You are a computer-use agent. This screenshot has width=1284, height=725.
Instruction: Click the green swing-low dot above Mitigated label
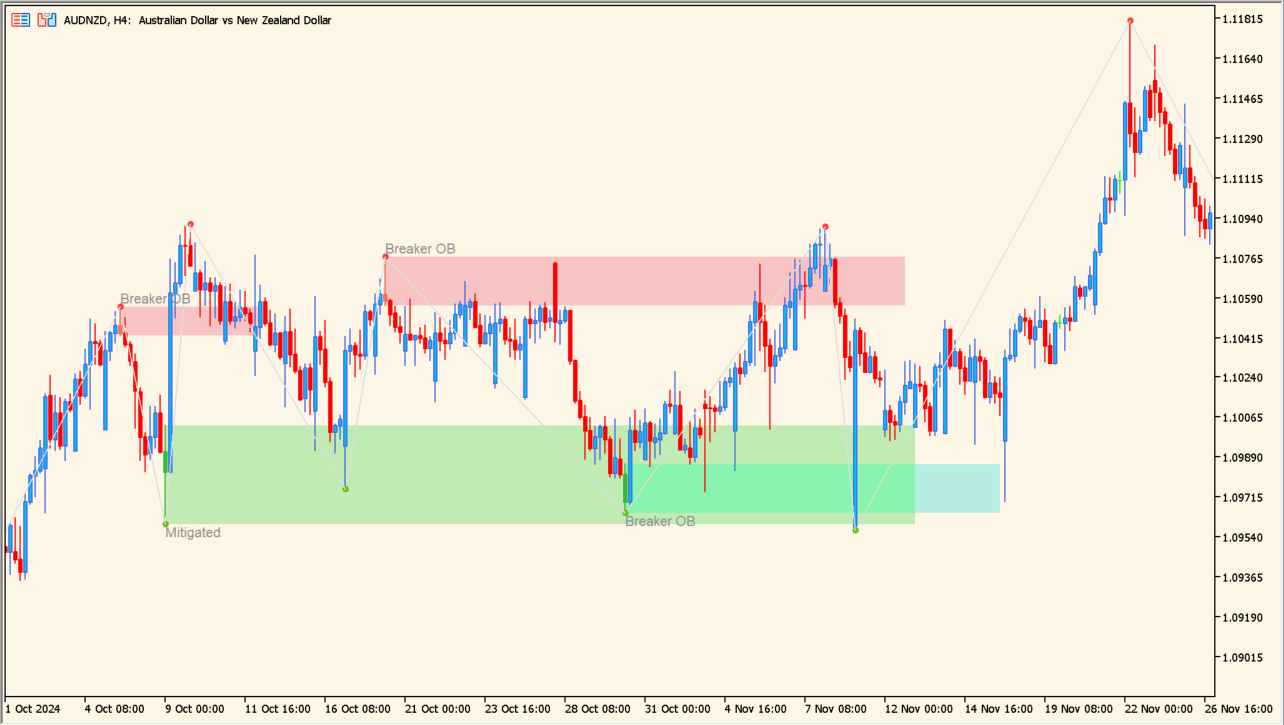165,524
